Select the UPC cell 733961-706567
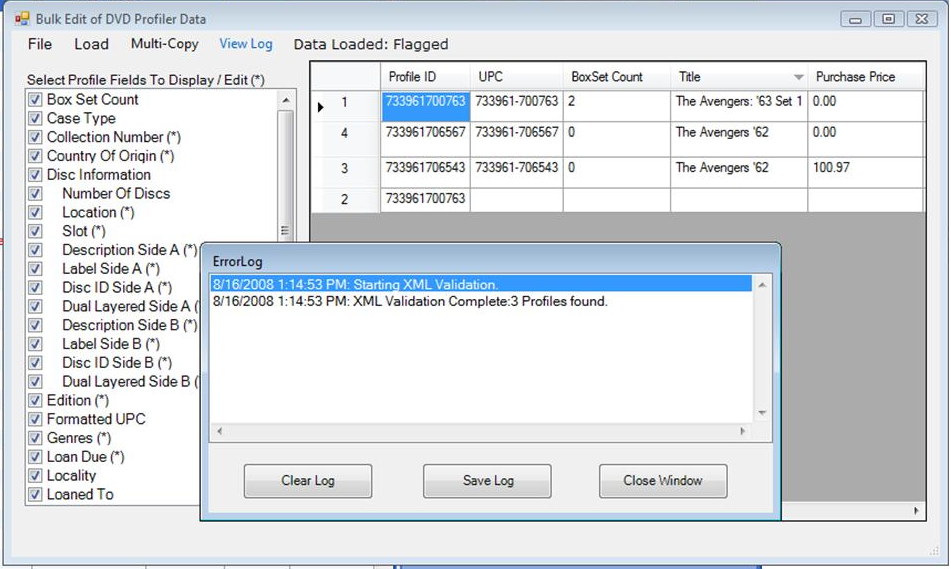Viewport: 951px width, 569px height. [517, 140]
